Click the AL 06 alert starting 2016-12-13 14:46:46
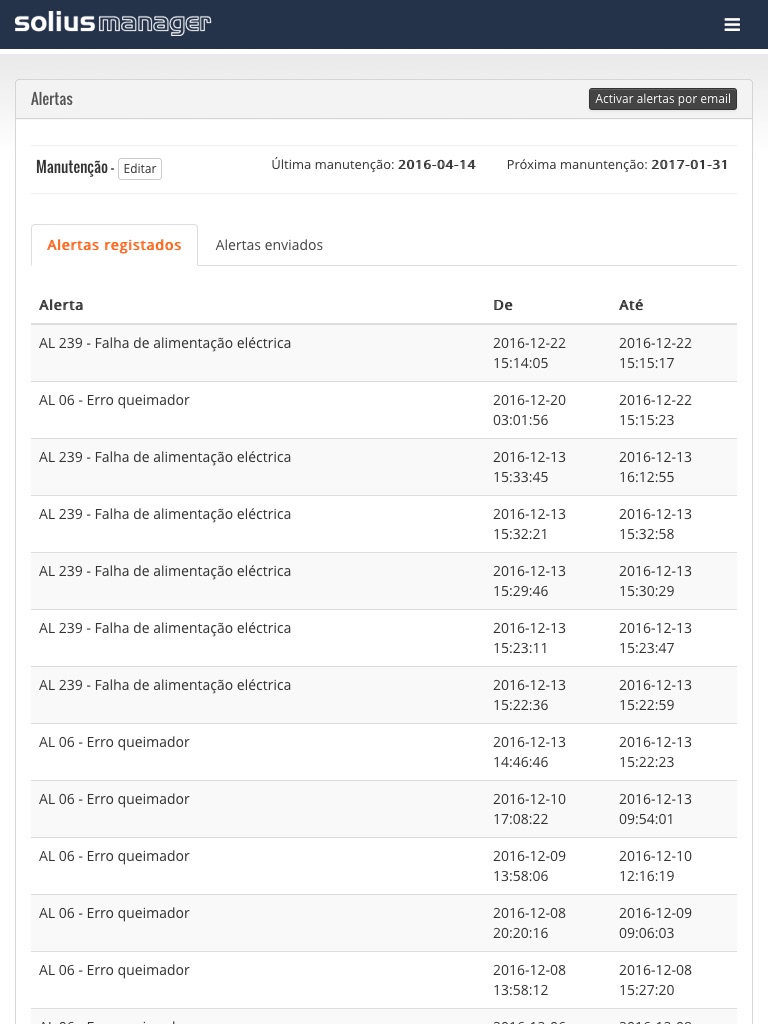The height and width of the screenshot is (1024, 768). [114, 743]
